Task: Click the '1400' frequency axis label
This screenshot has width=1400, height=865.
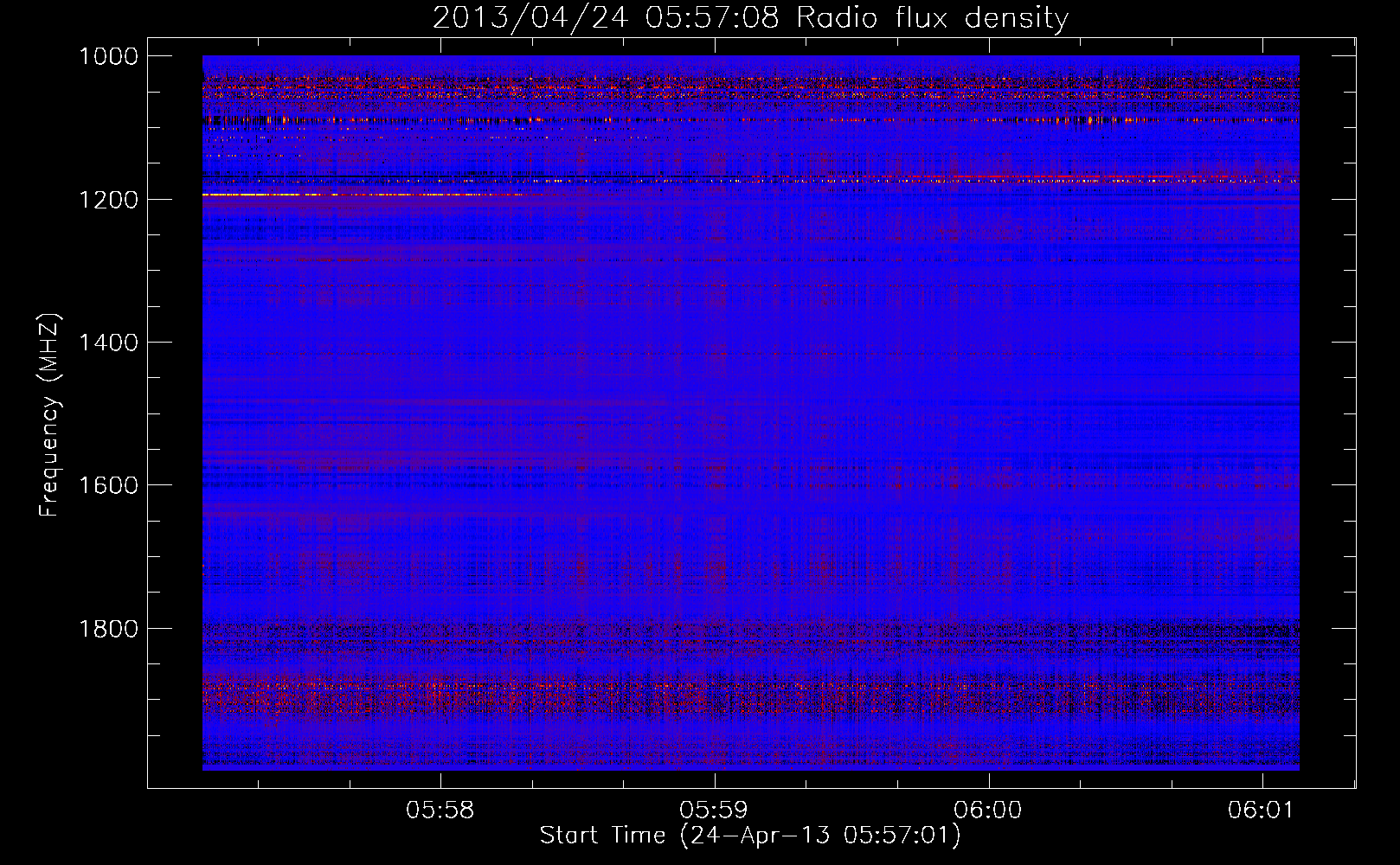Action: point(108,343)
